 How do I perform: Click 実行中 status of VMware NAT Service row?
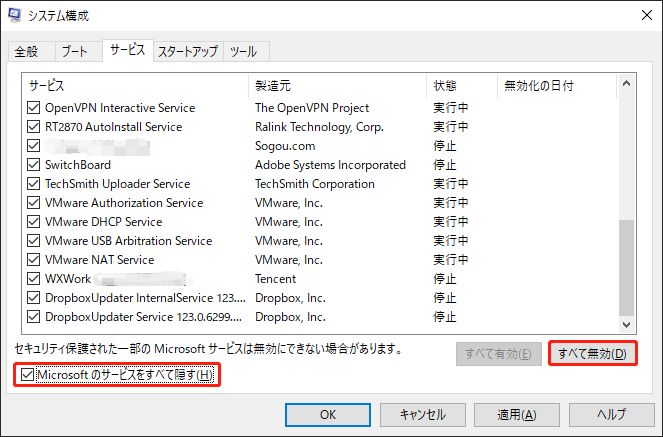pos(451,260)
